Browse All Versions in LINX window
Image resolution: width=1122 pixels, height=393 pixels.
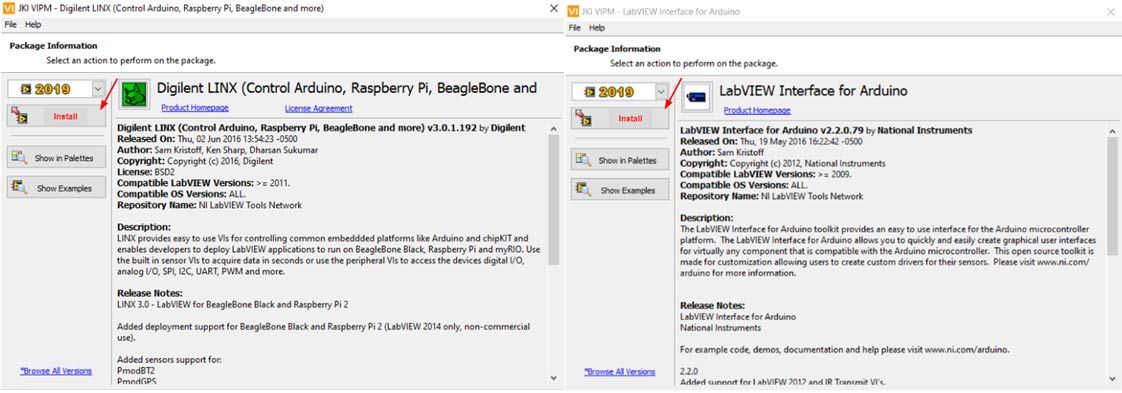tap(56, 371)
